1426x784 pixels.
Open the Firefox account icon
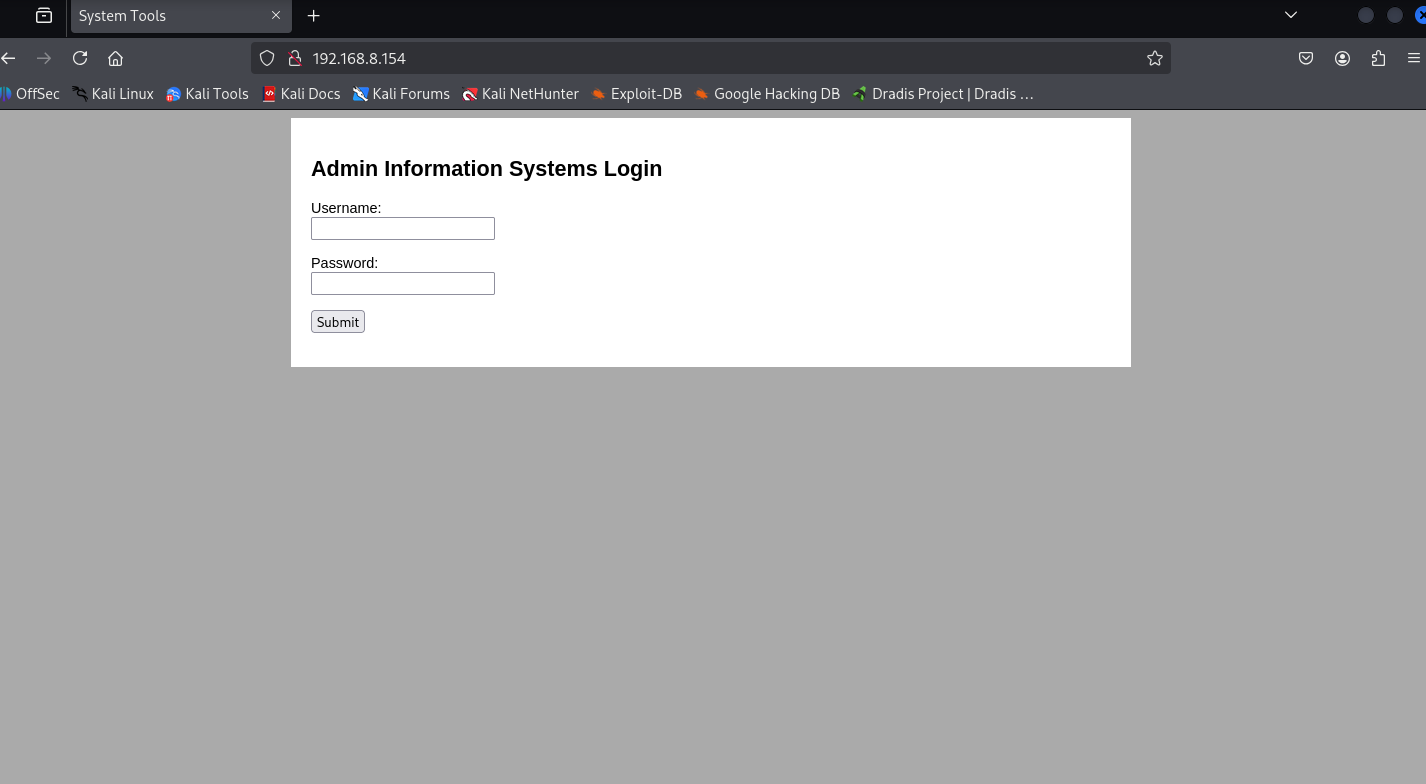1342,58
